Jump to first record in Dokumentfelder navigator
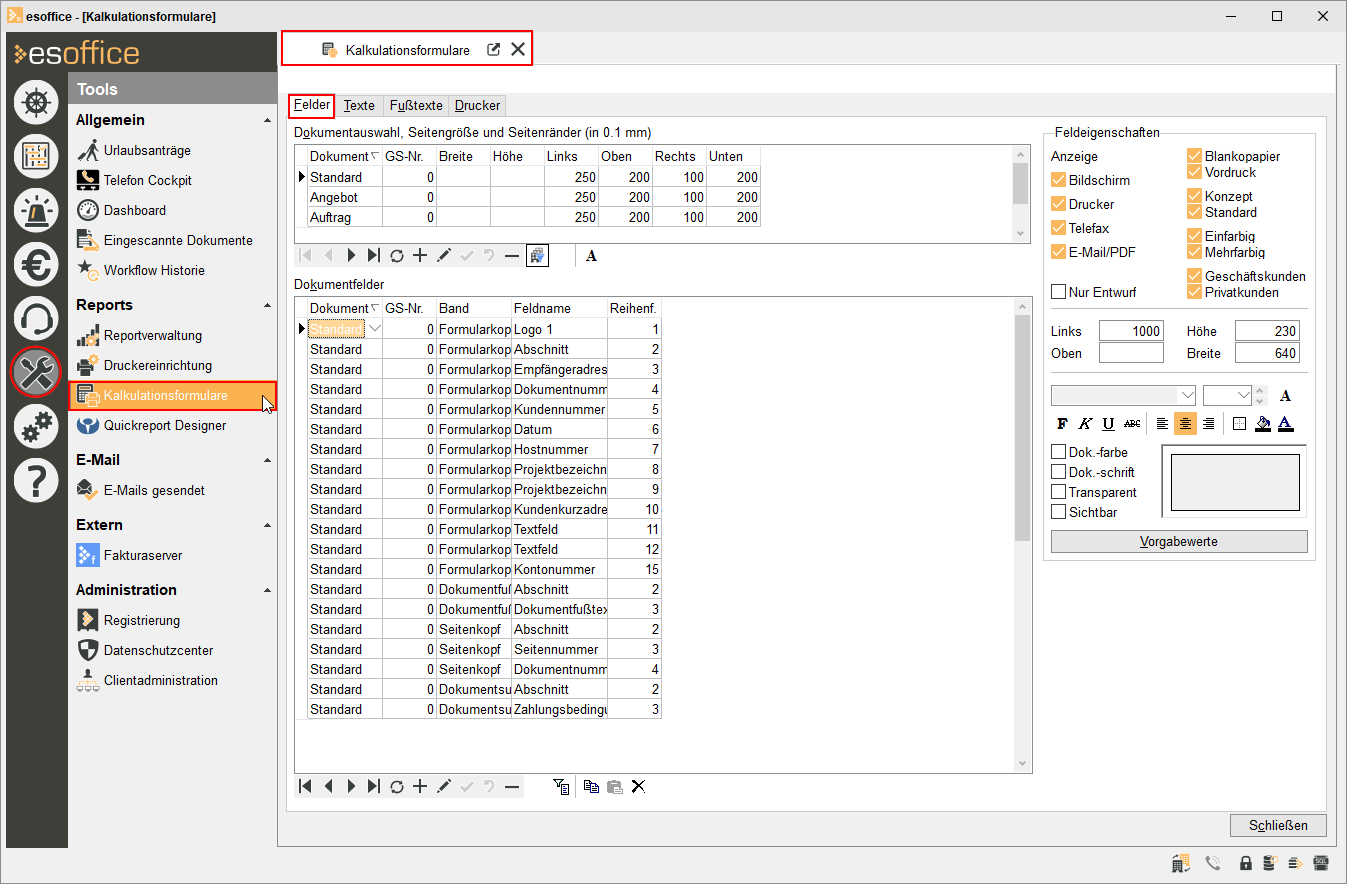The width and height of the screenshot is (1347, 884). pyautogui.click(x=305, y=787)
